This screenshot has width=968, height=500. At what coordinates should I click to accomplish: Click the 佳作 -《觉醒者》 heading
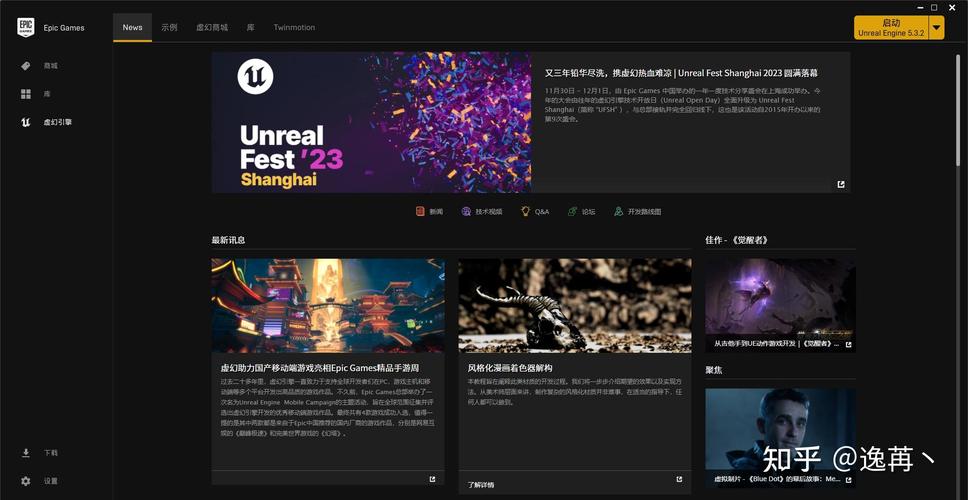pos(737,240)
